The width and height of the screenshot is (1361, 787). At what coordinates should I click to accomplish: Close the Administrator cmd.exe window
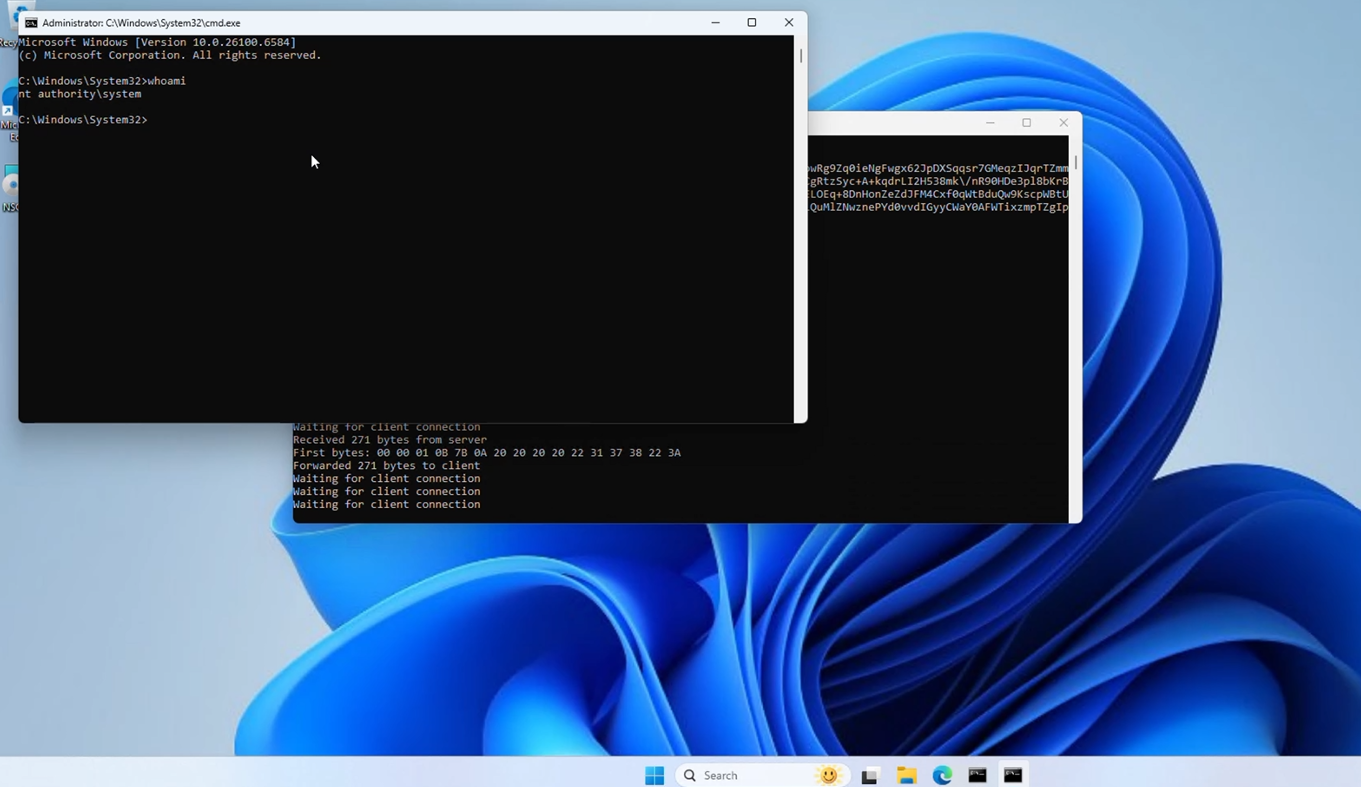pos(789,23)
